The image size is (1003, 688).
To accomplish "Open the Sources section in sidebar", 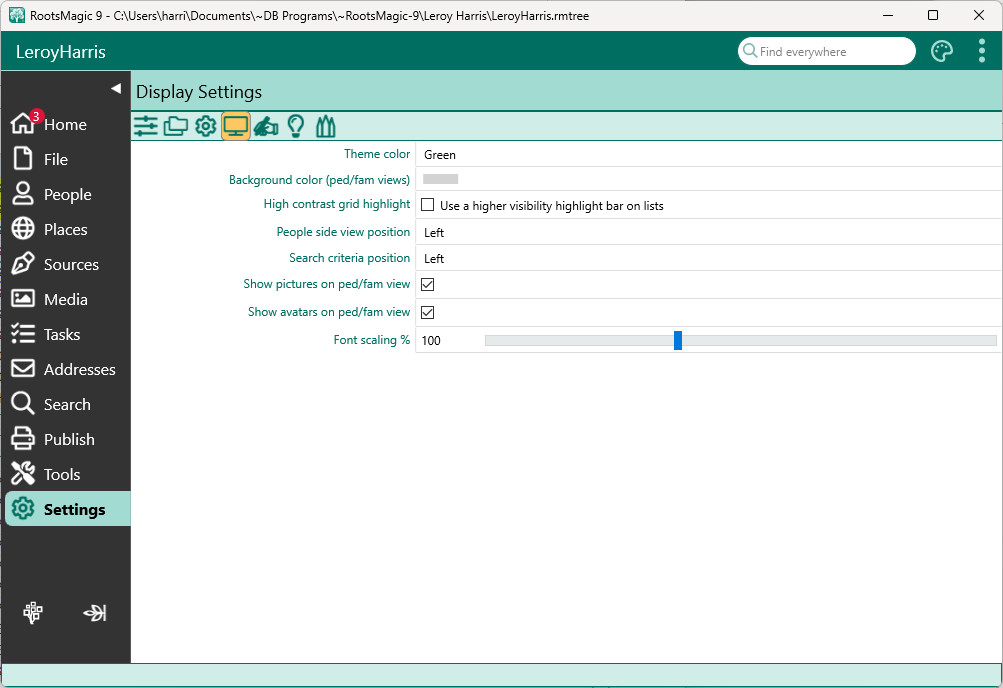I will tap(70, 265).
